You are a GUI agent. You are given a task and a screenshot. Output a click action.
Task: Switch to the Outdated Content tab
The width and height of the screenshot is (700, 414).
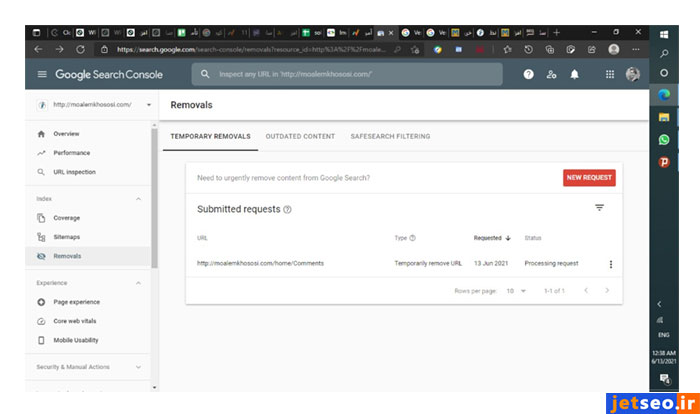click(x=300, y=136)
